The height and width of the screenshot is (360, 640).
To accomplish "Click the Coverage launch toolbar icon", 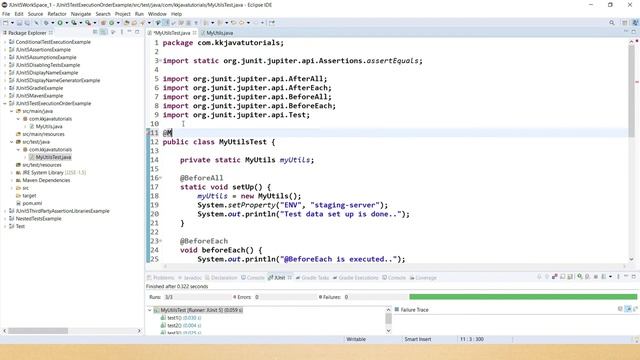I will 74,23.
